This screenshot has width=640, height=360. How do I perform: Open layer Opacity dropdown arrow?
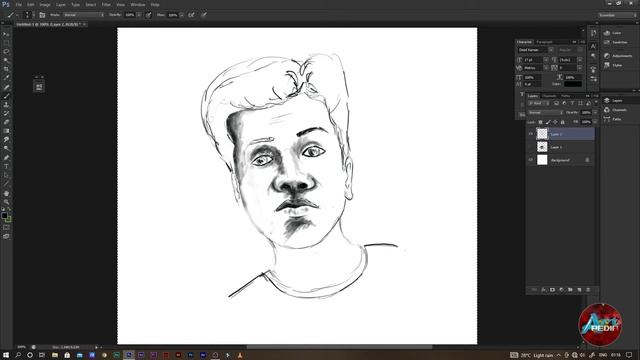coord(595,112)
